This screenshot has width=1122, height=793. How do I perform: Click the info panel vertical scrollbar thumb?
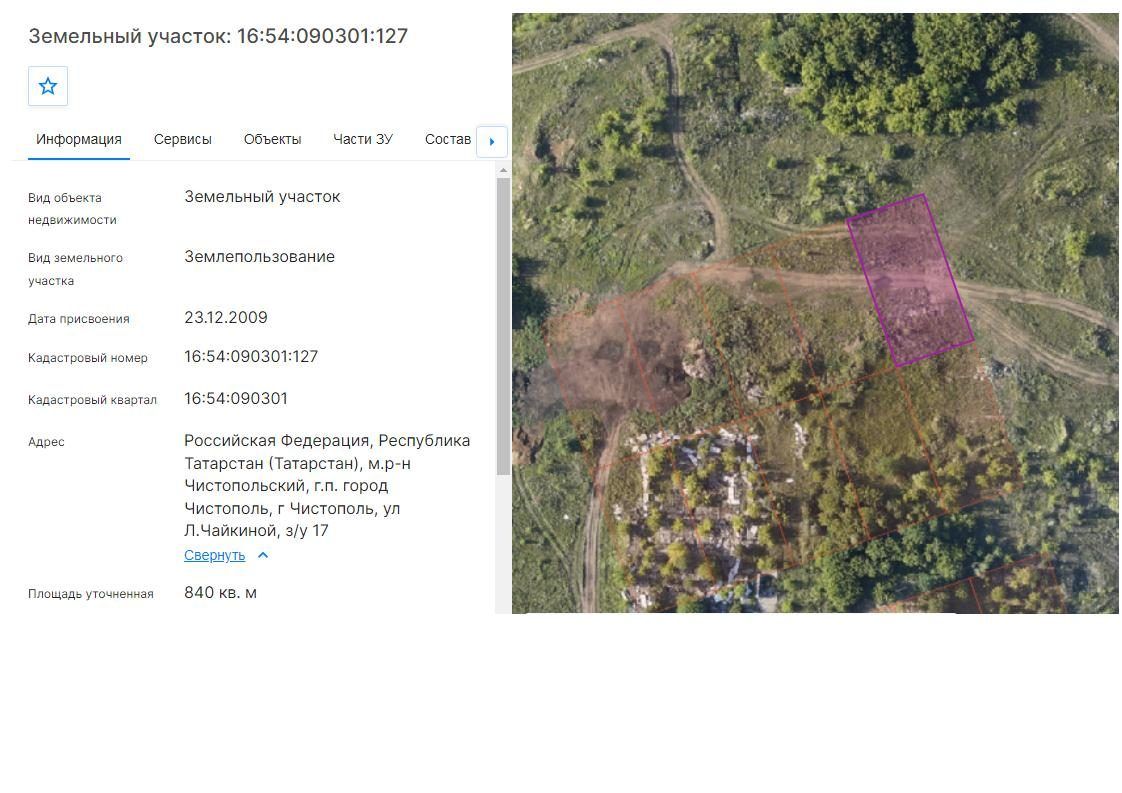(x=503, y=326)
